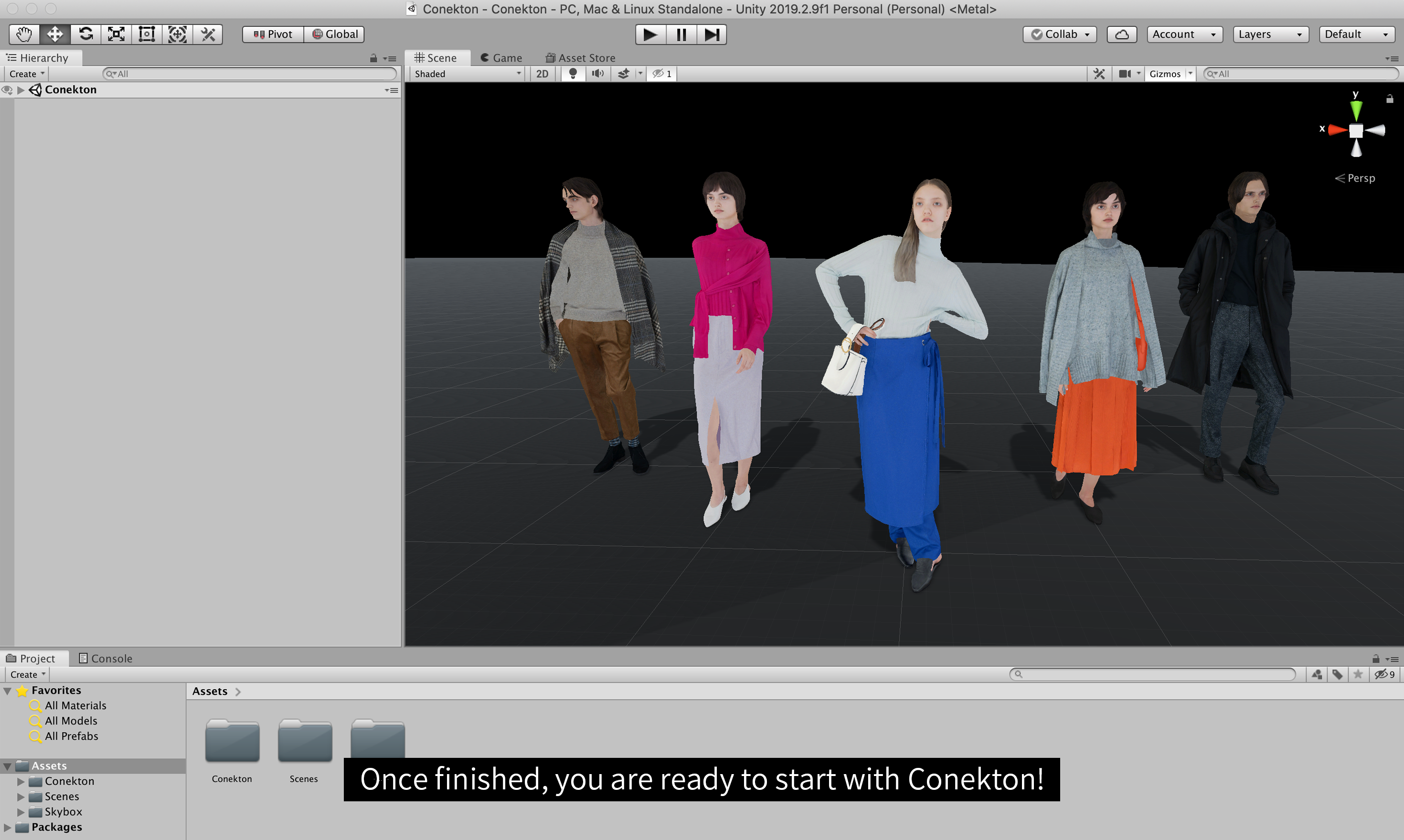This screenshot has height=840, width=1404.
Task: Toggle scene audio speaker icon
Action: coord(597,74)
